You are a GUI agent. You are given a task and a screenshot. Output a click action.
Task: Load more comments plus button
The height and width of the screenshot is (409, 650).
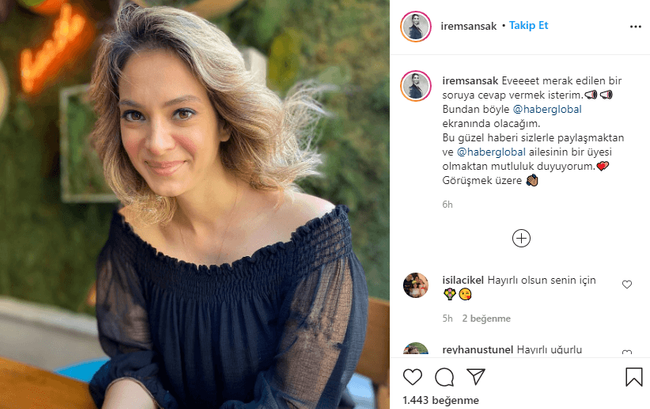coord(521,238)
